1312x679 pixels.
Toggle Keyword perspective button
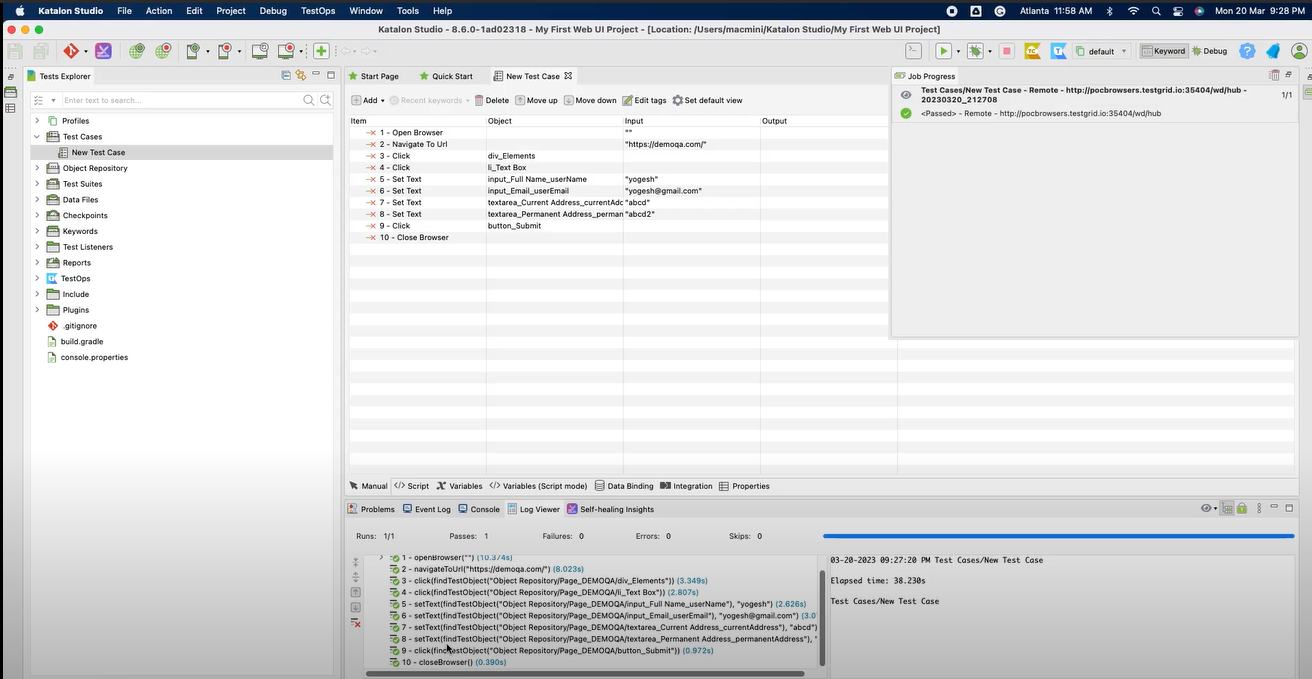pos(1164,51)
